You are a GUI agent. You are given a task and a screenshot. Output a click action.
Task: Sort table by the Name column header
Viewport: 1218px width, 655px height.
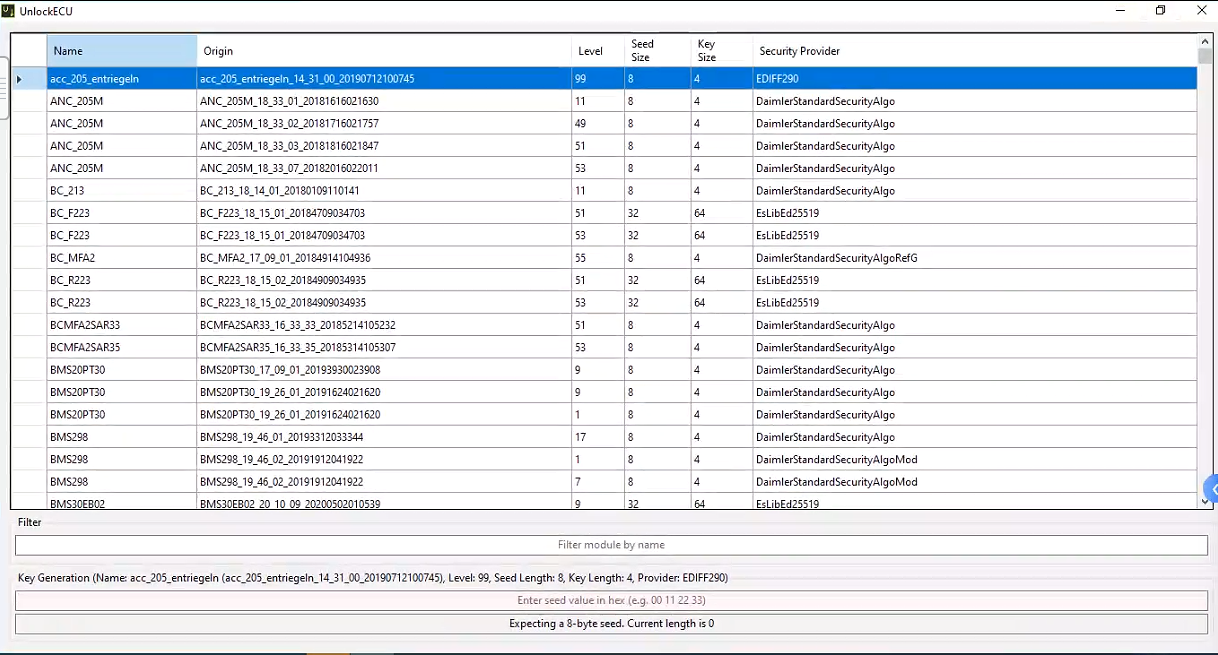(121, 51)
